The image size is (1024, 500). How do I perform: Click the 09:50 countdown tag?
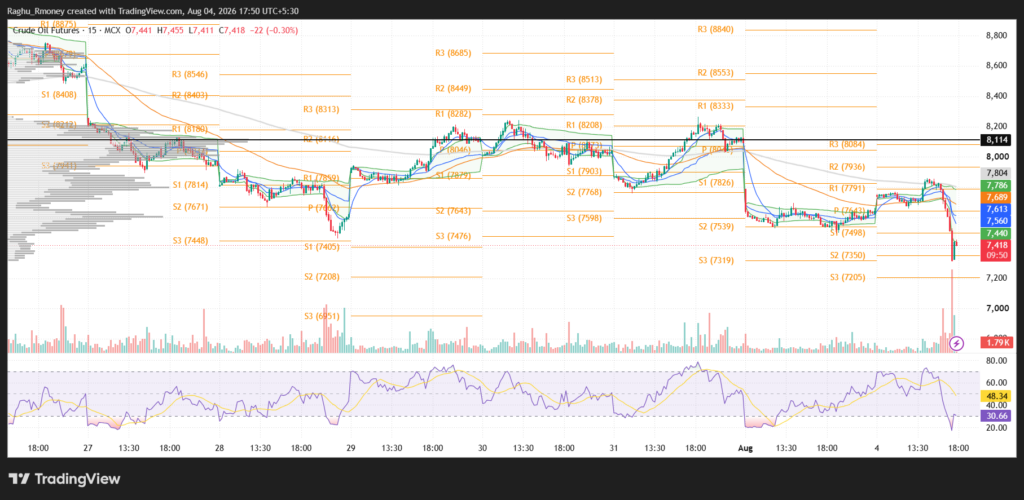click(997, 255)
